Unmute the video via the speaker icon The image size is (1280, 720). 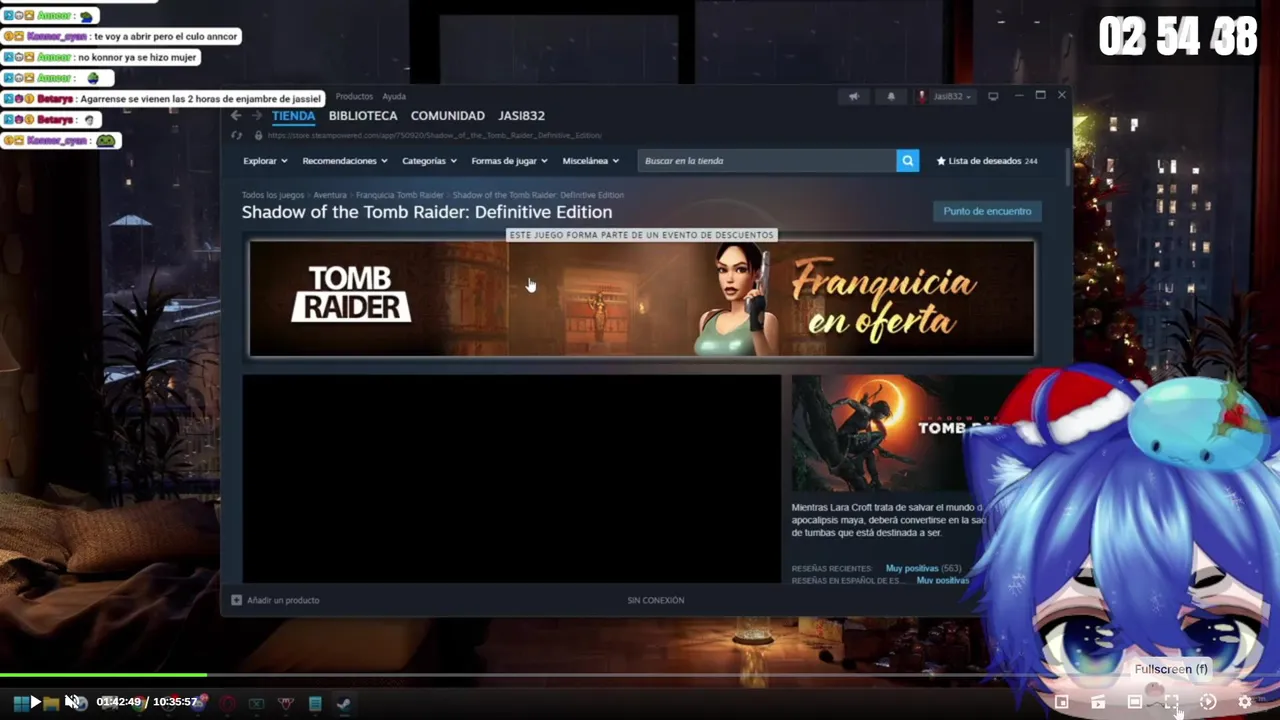(x=73, y=702)
